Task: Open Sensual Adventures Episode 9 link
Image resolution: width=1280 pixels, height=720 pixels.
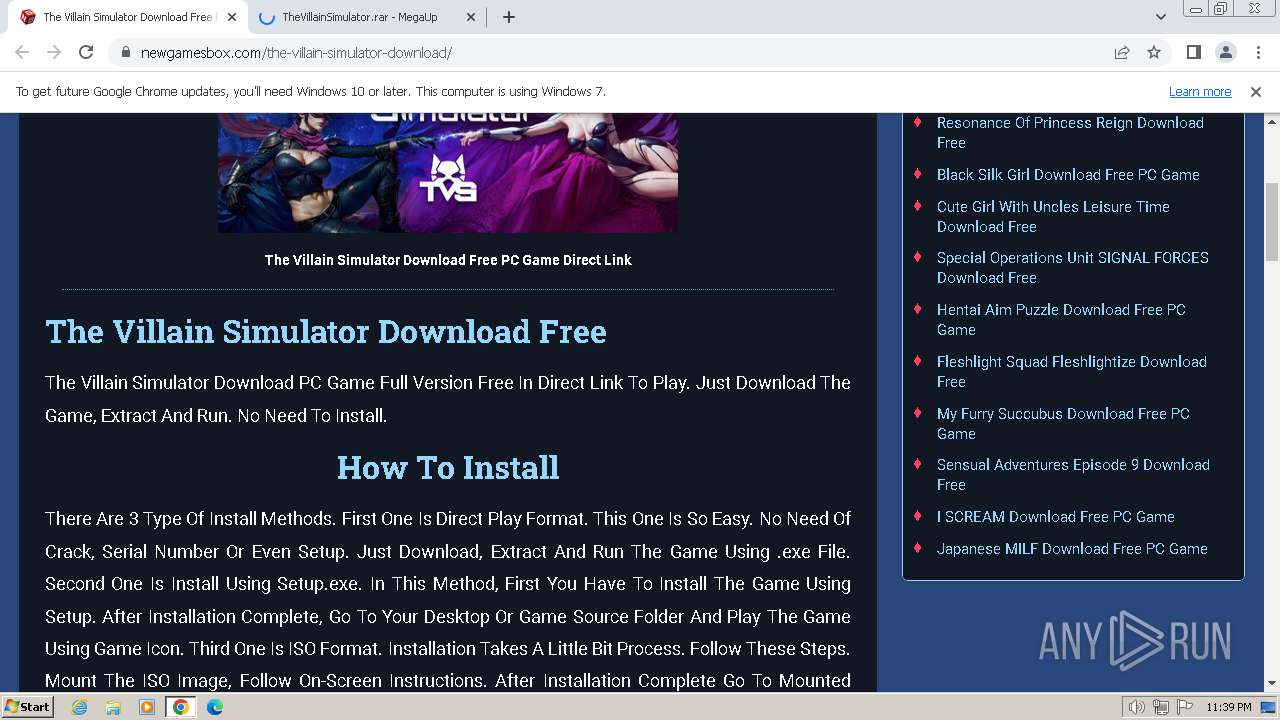Action: (1073, 475)
